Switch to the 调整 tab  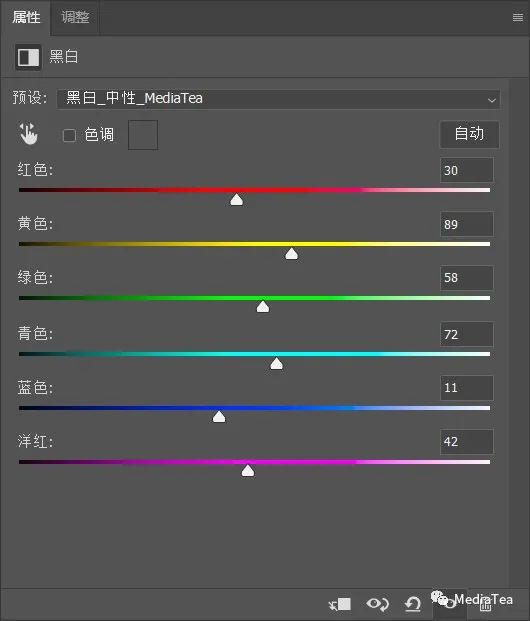[75, 17]
